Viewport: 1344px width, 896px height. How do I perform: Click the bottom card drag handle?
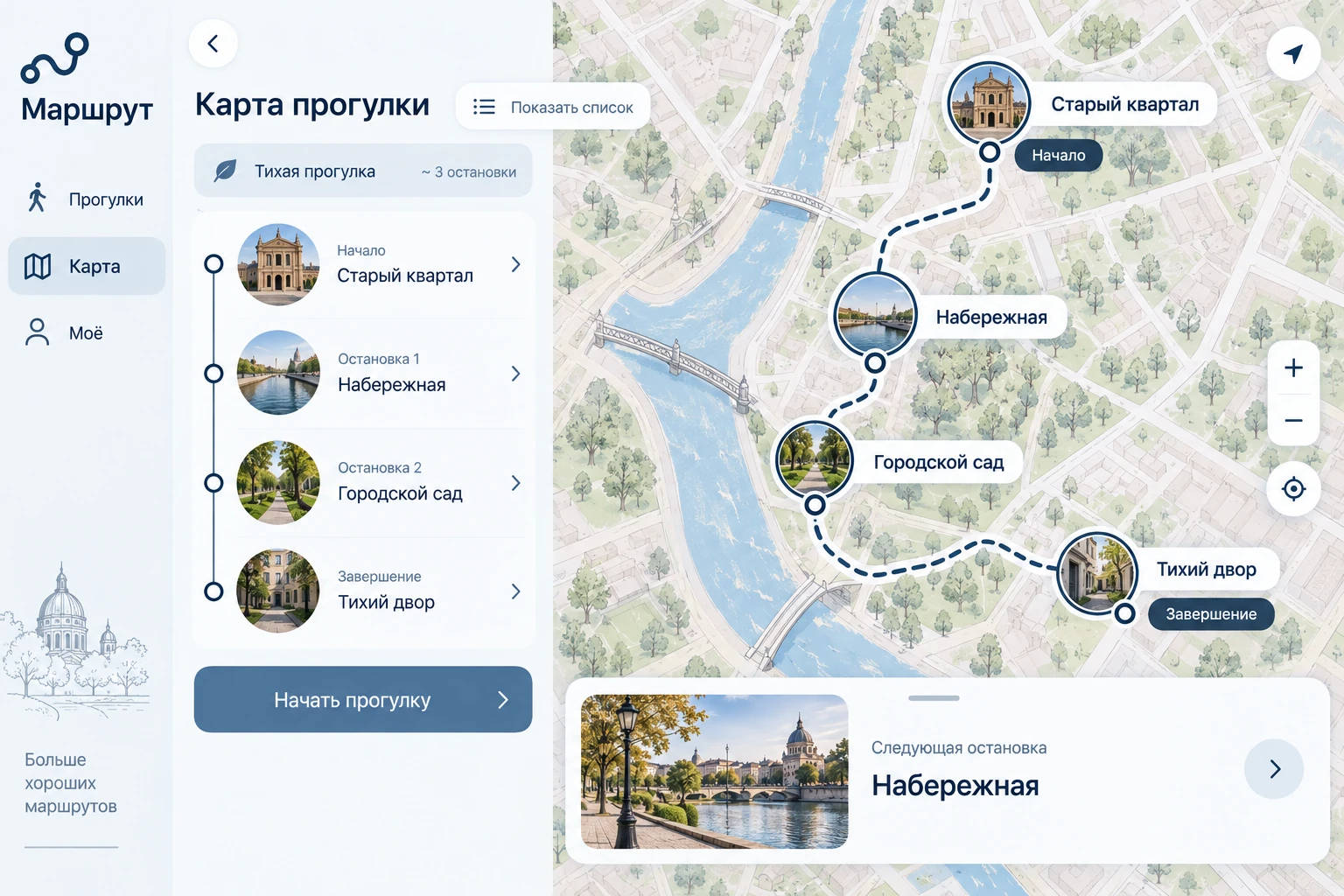(934, 698)
